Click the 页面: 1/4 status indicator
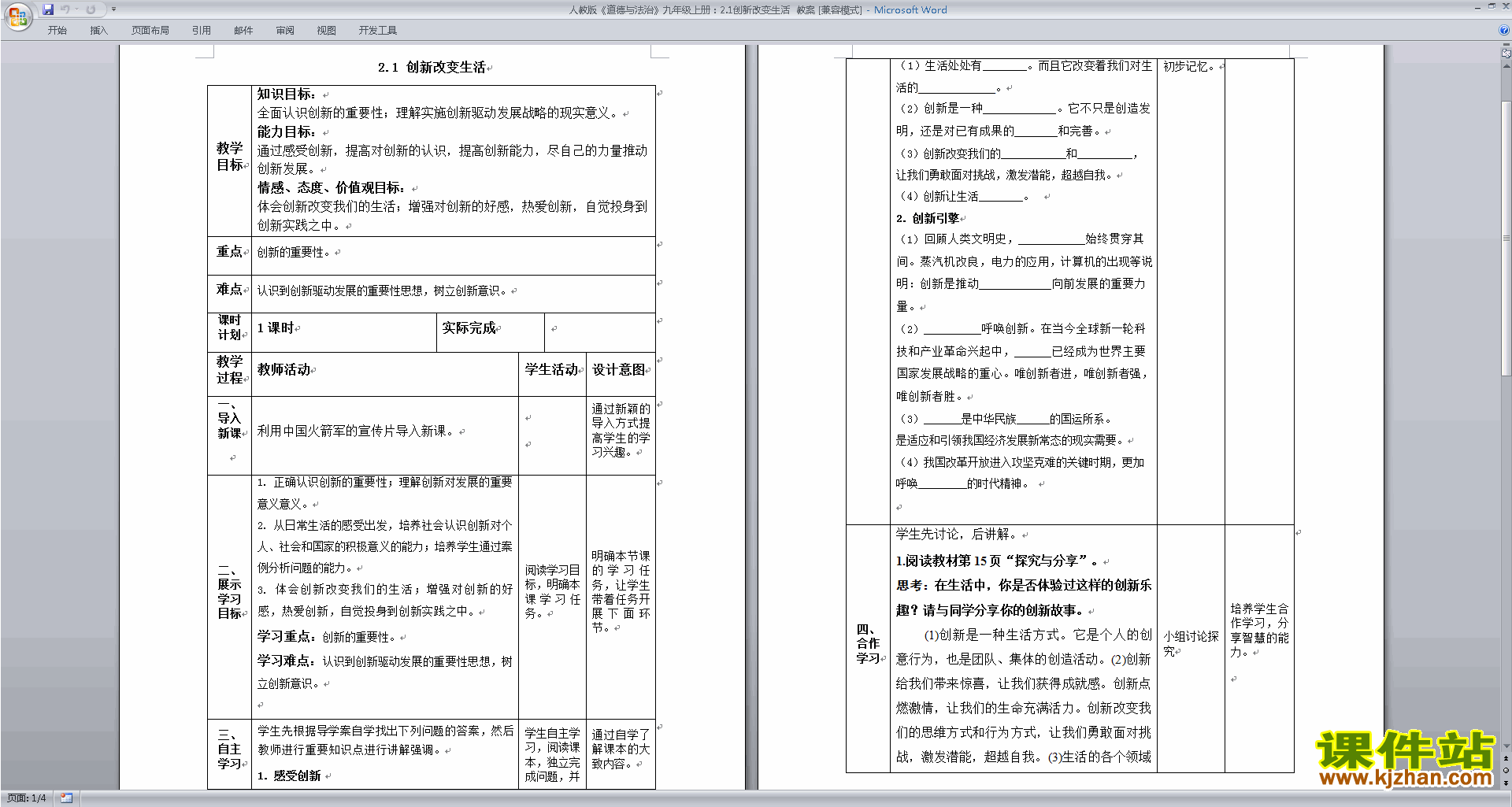Screen dimensions: 1512x807 26,798
